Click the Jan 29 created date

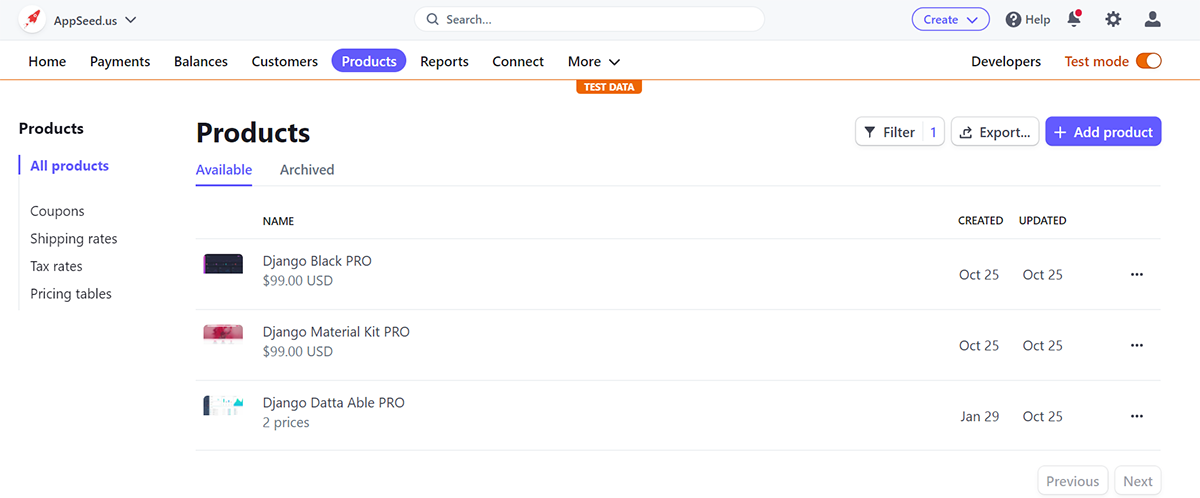tap(980, 416)
